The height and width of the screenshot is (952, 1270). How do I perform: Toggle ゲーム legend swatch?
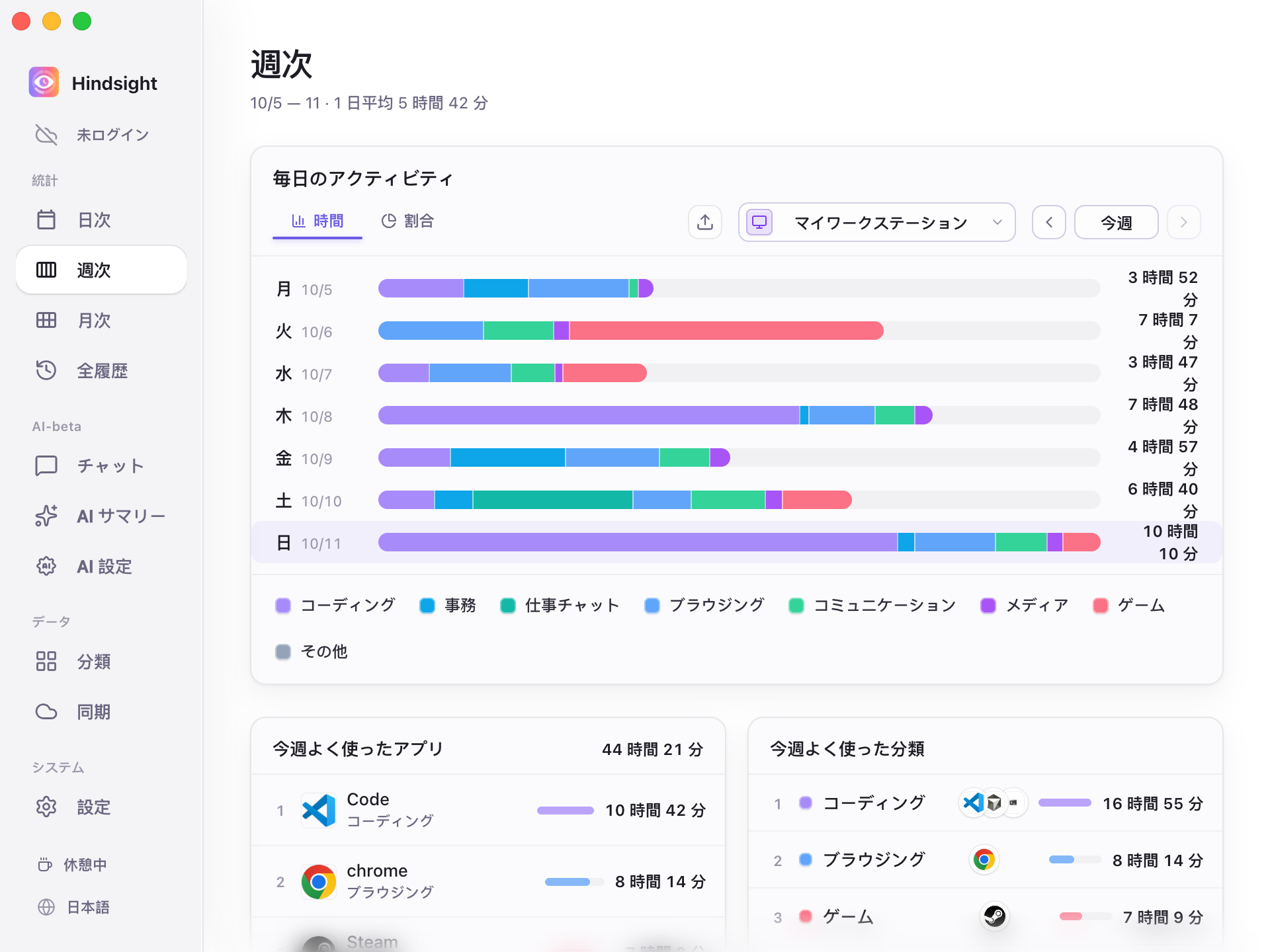1101,606
